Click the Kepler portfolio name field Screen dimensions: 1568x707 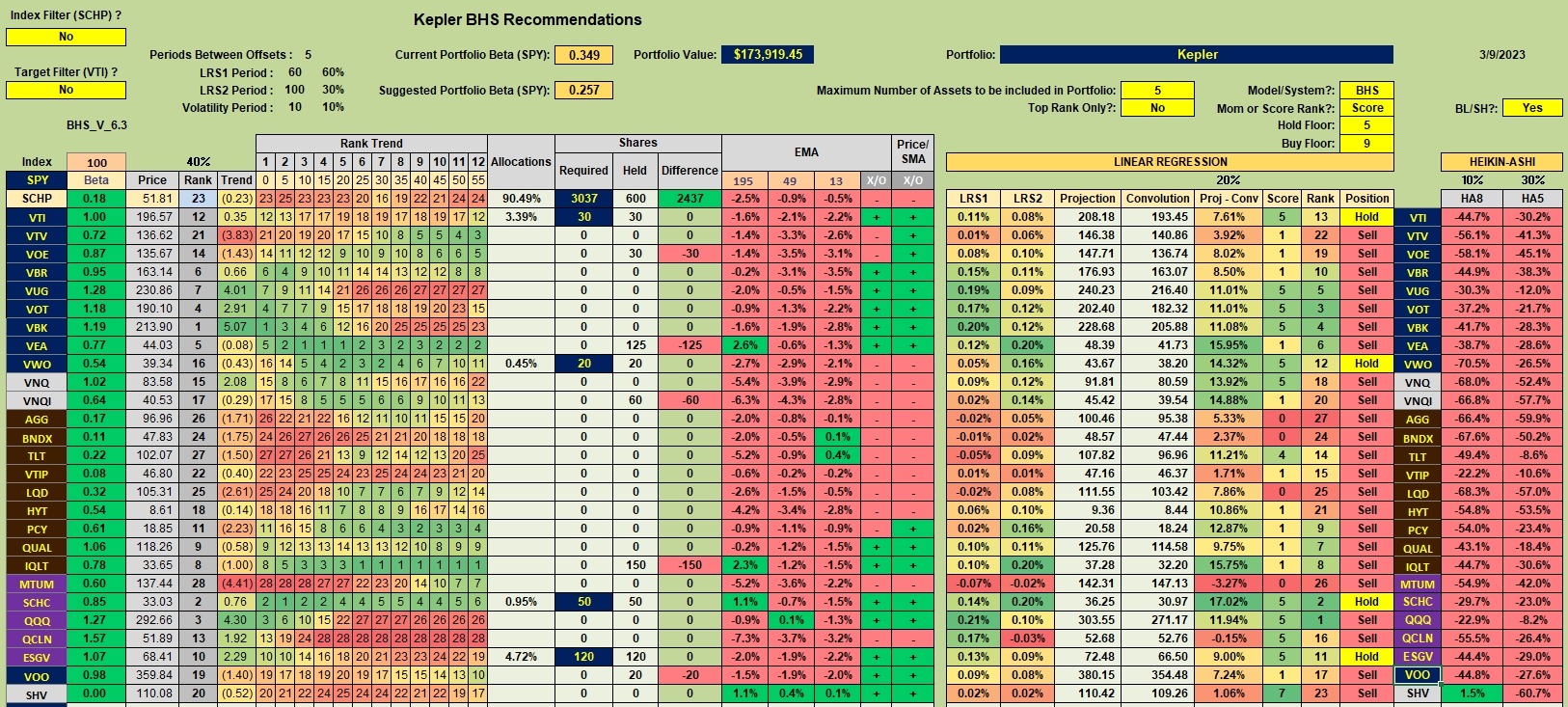(1197, 55)
